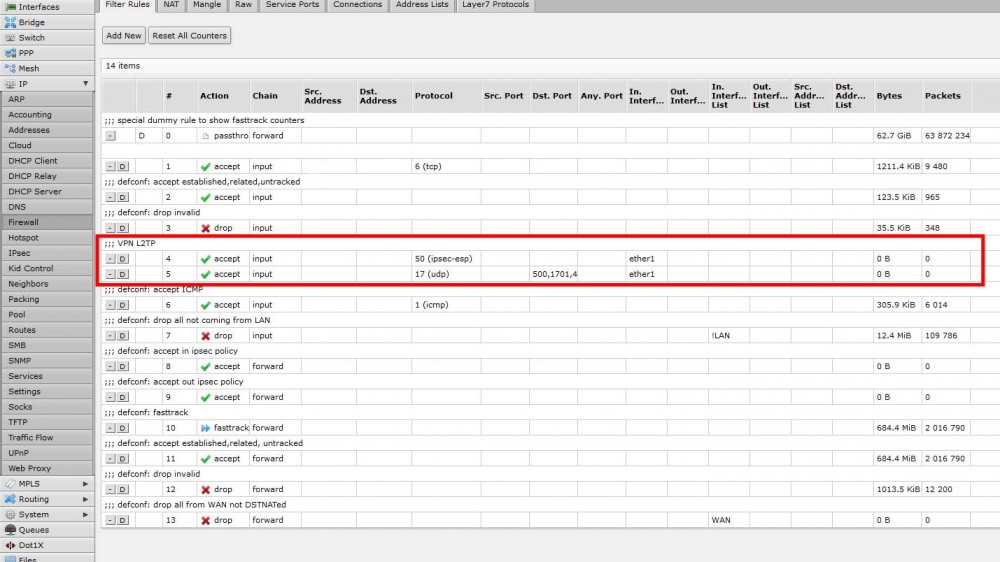Screen dimensions: 1000x562
Task: Disable rule 5 with its D button
Action: point(123,274)
